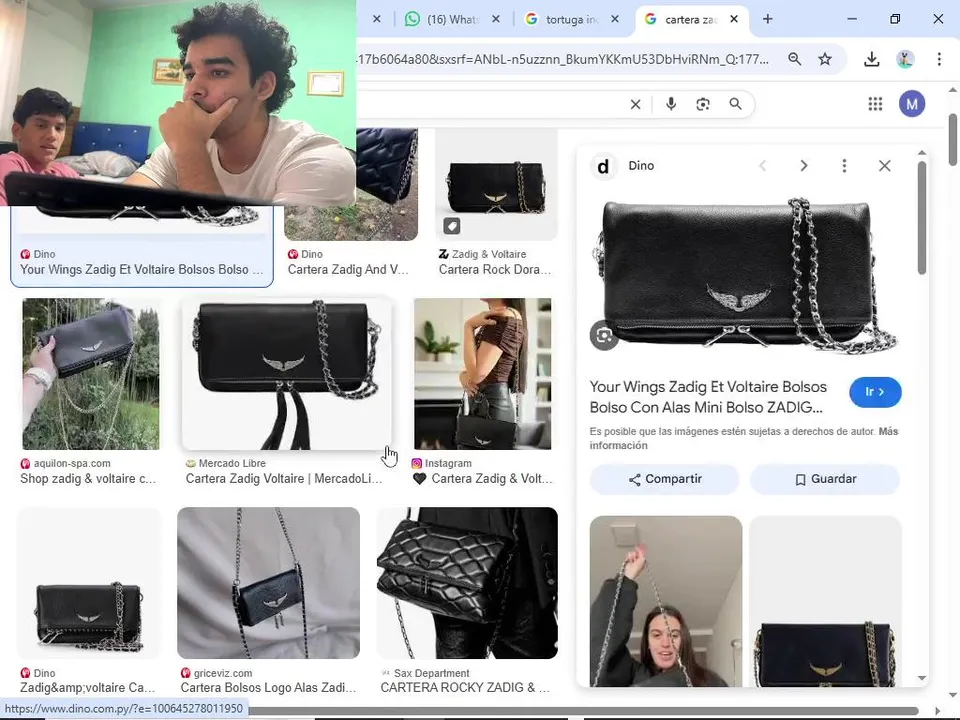Viewport: 960px width, 720px height.
Task: Open Google Lens image search icon
Action: (703, 105)
